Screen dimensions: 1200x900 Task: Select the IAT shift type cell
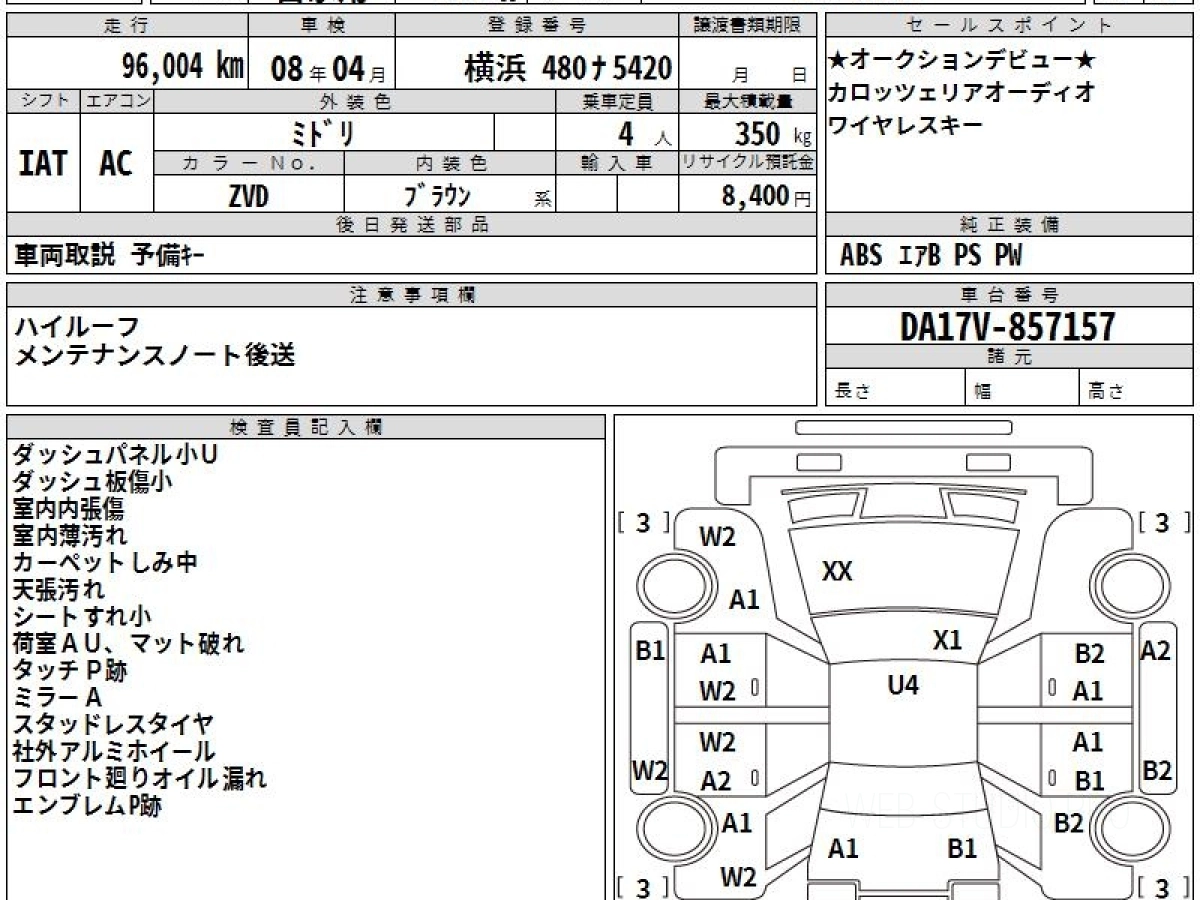43,164
